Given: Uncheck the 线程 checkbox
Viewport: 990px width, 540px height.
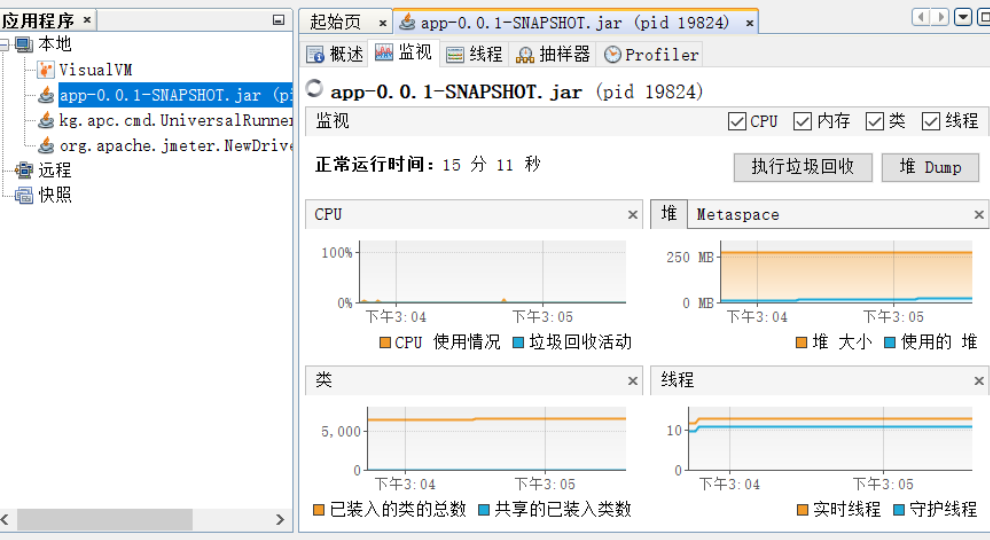Looking at the screenshot, I should click(x=931, y=121).
